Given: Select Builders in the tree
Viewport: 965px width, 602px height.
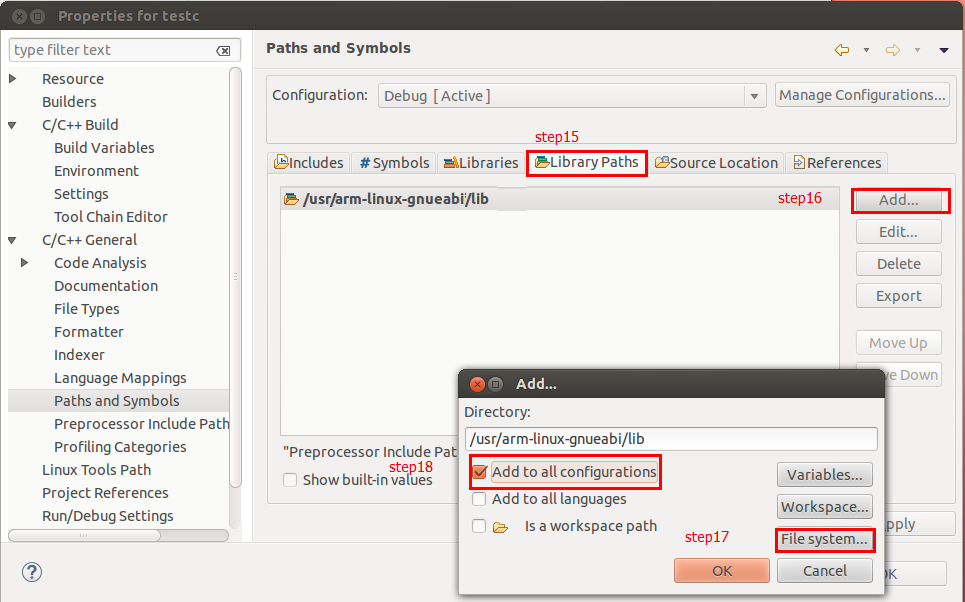Looking at the screenshot, I should pyautogui.click(x=69, y=102).
